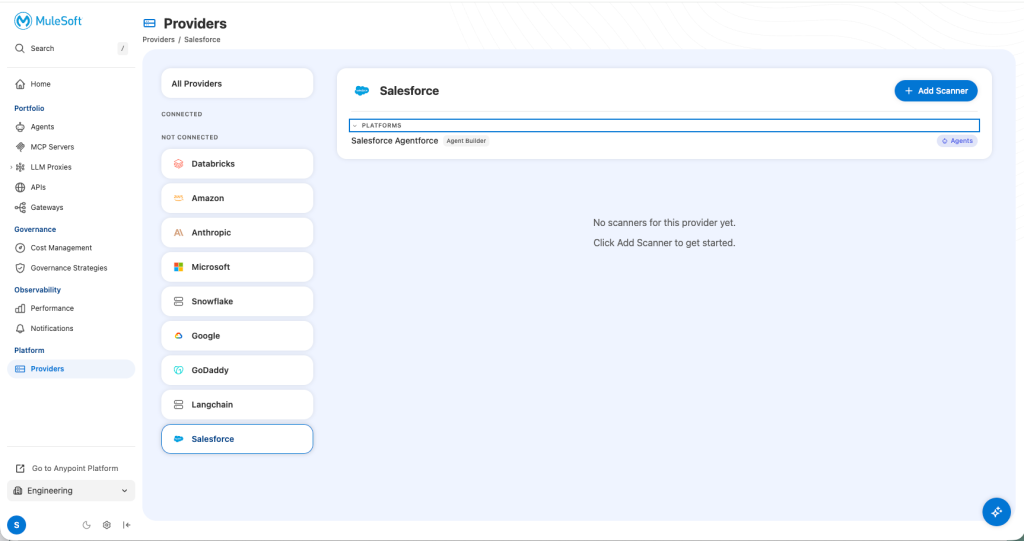Click the Agents robot icon in sidebar
The height and width of the screenshot is (541, 1024).
(x=20, y=127)
